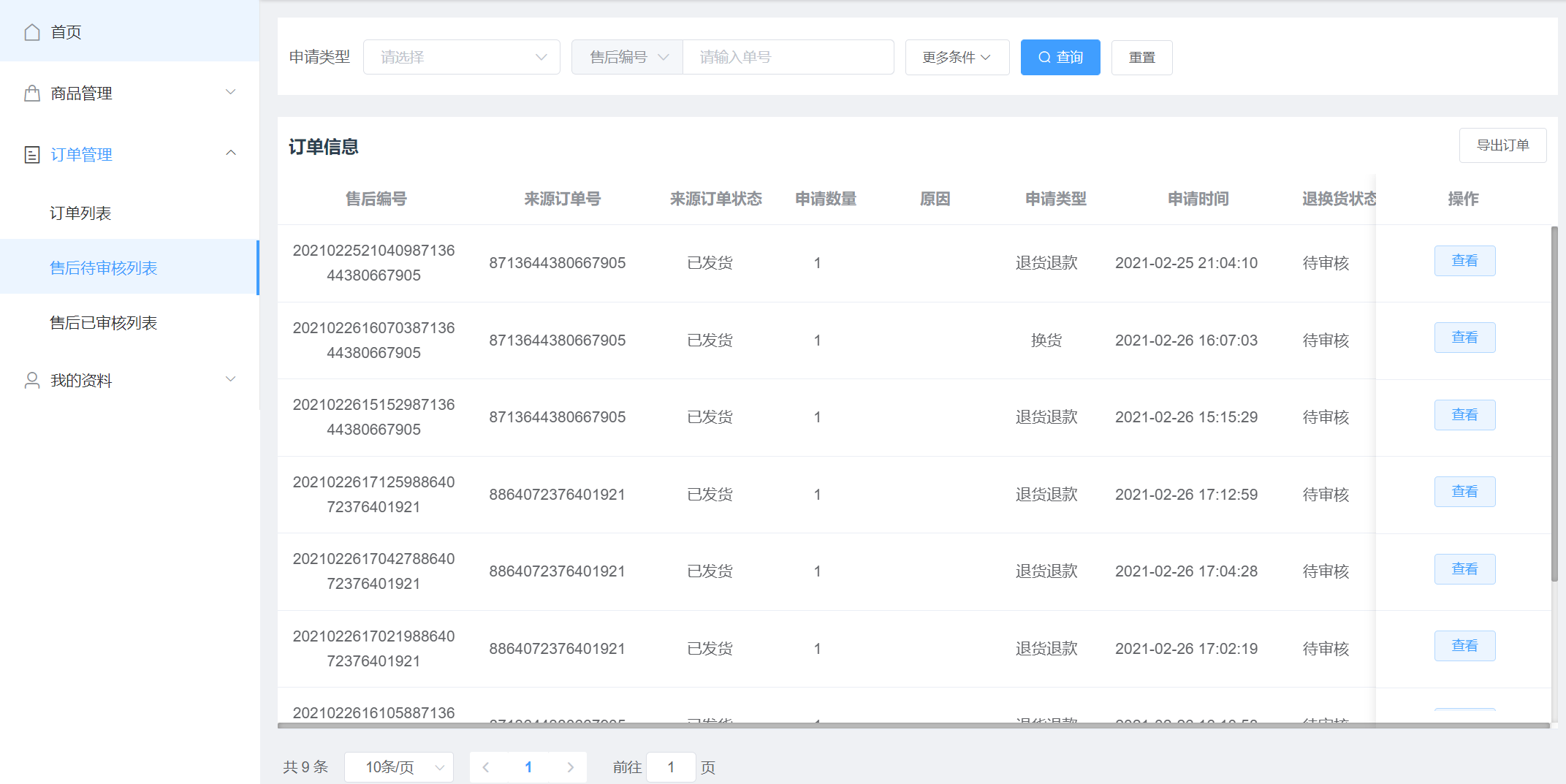Open the 售后编号 search-type dropdown
Viewport: 1566px width, 784px height.
(628, 57)
